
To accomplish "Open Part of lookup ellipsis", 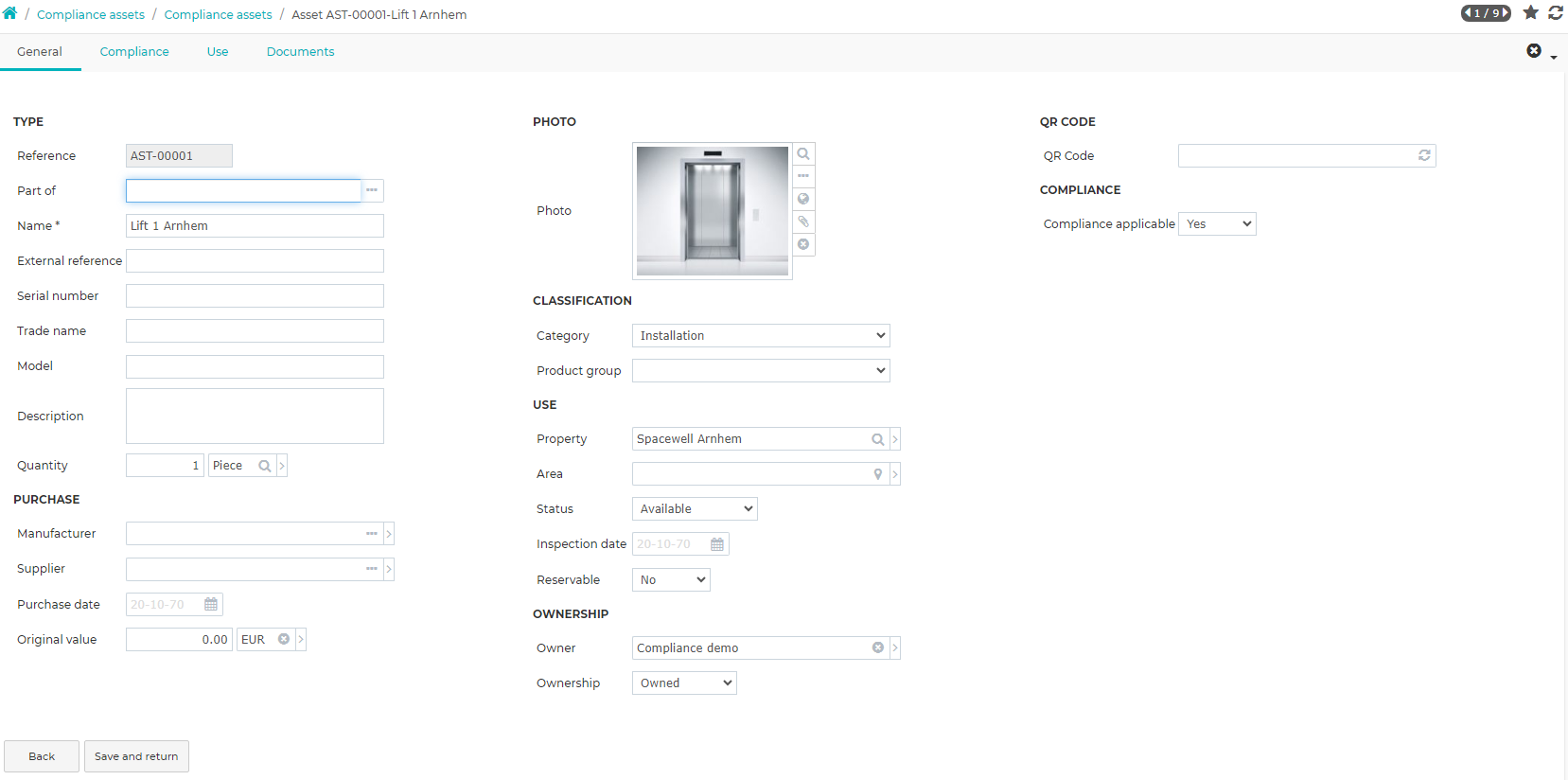I will click(372, 190).
